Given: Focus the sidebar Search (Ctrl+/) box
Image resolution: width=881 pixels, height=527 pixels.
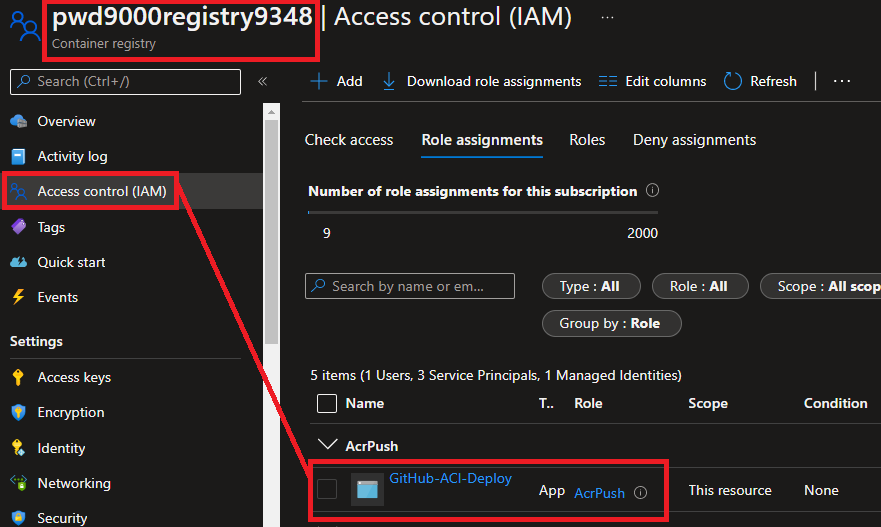Looking at the screenshot, I should (125, 81).
